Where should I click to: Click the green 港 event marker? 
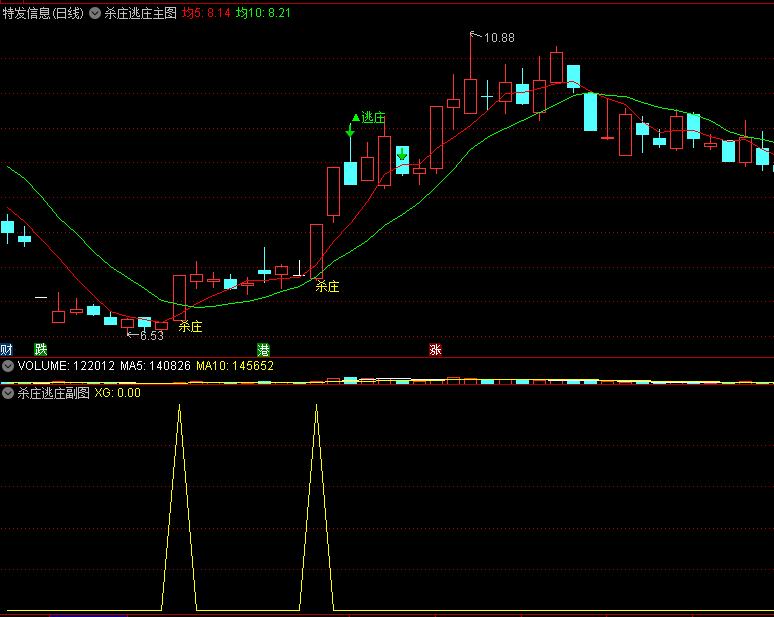pyautogui.click(x=264, y=350)
